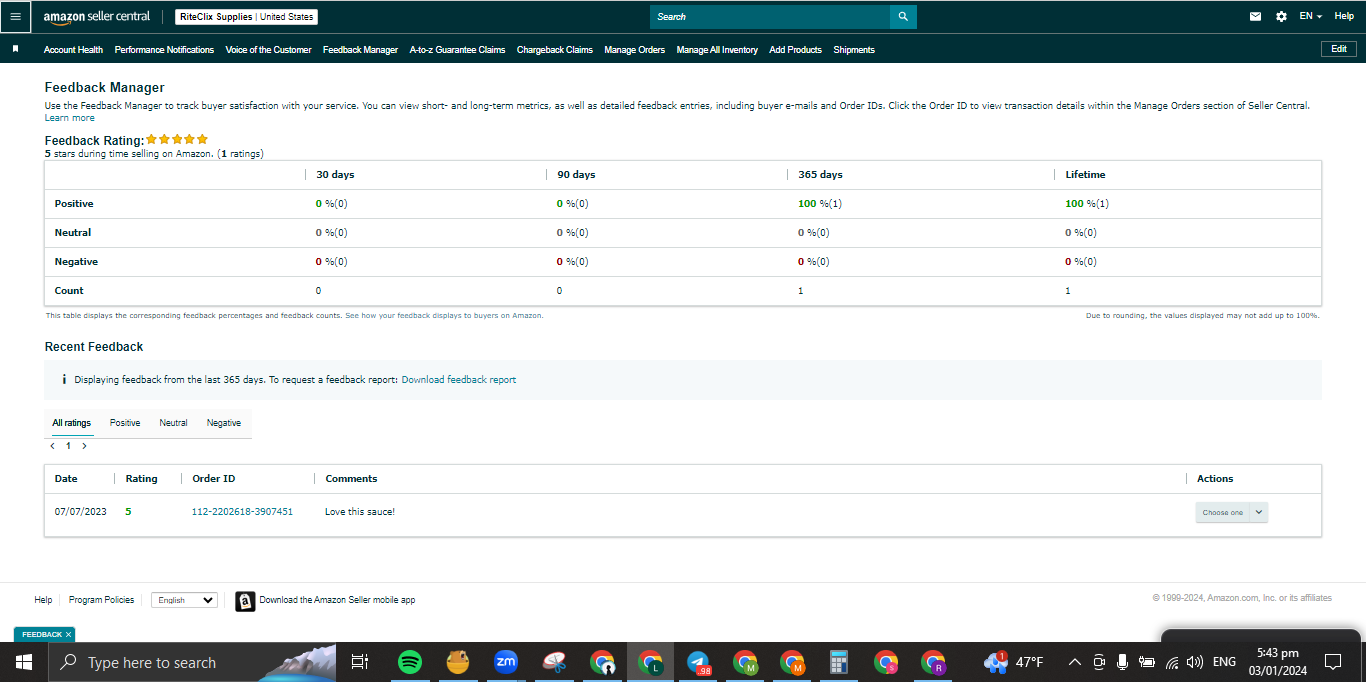The image size is (1366, 682).
Task: Open Account Health menu item
Action: 73,50
